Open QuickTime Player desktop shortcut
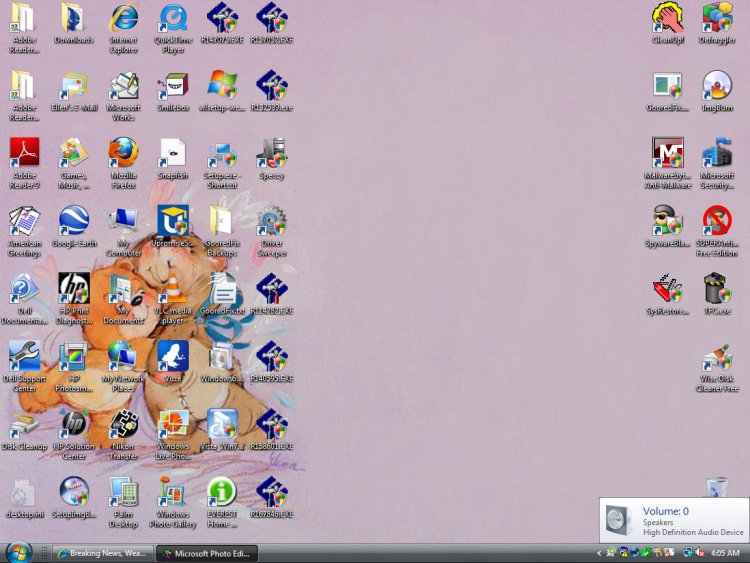750x563 pixels. 173,28
